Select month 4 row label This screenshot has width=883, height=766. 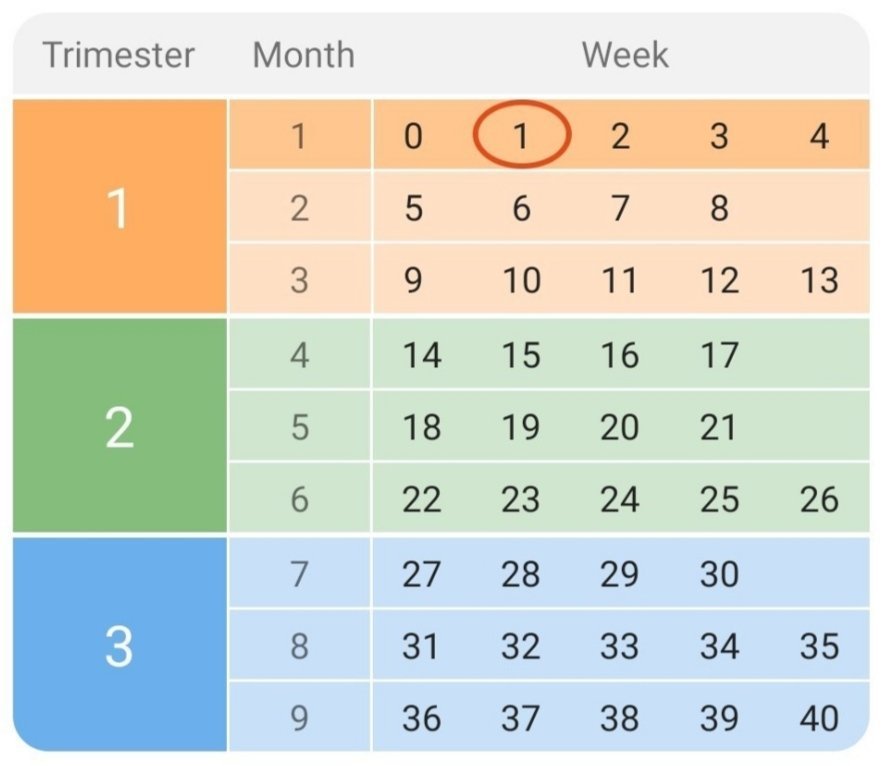pos(299,355)
